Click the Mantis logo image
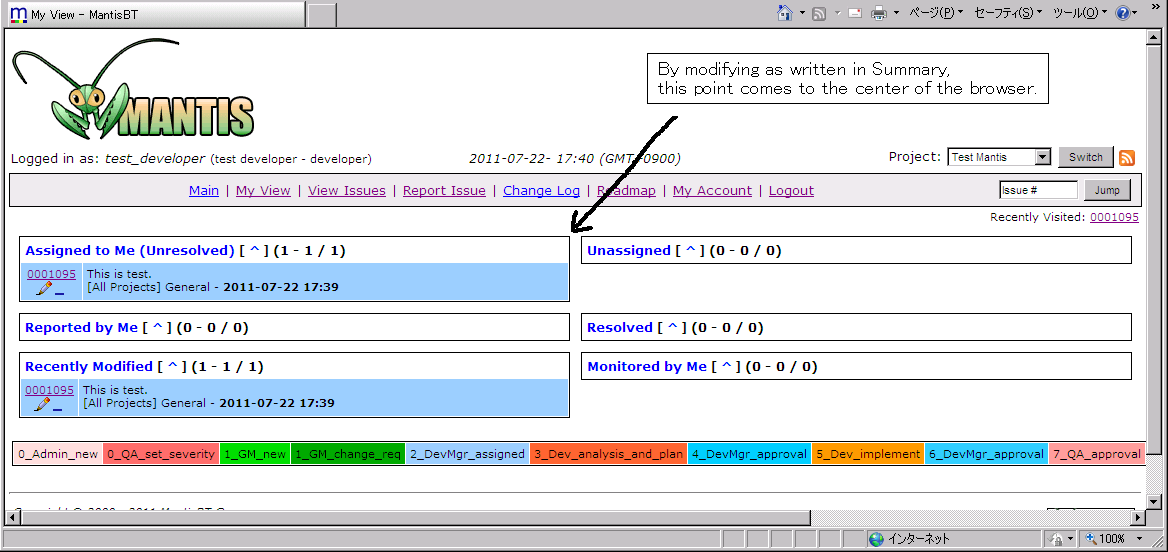 click(x=132, y=96)
